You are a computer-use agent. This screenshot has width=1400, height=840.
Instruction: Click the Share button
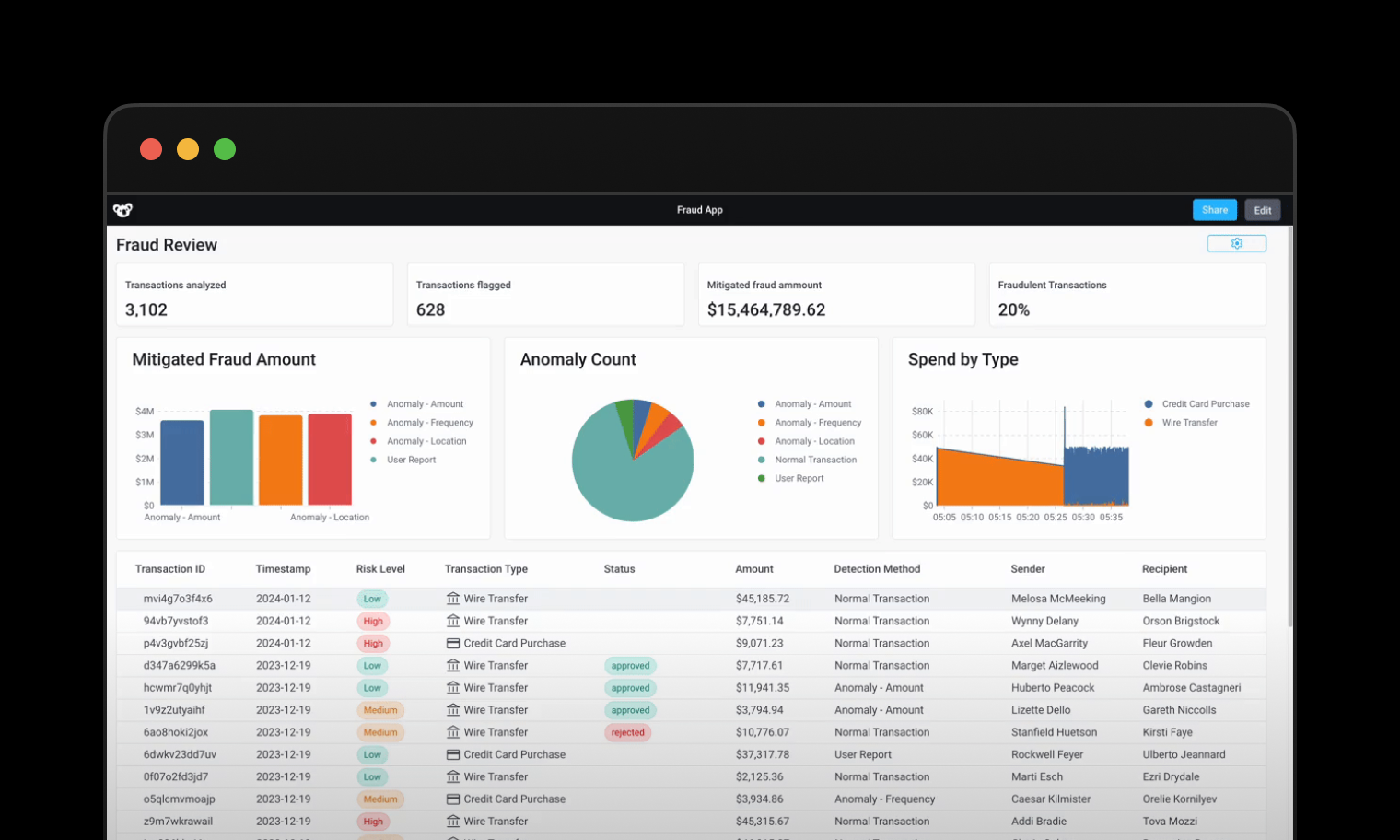click(x=1215, y=210)
